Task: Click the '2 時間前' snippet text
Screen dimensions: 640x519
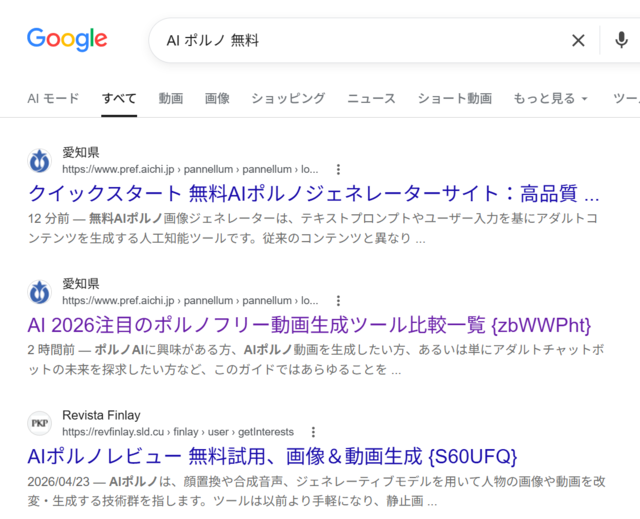Action: coord(51,350)
